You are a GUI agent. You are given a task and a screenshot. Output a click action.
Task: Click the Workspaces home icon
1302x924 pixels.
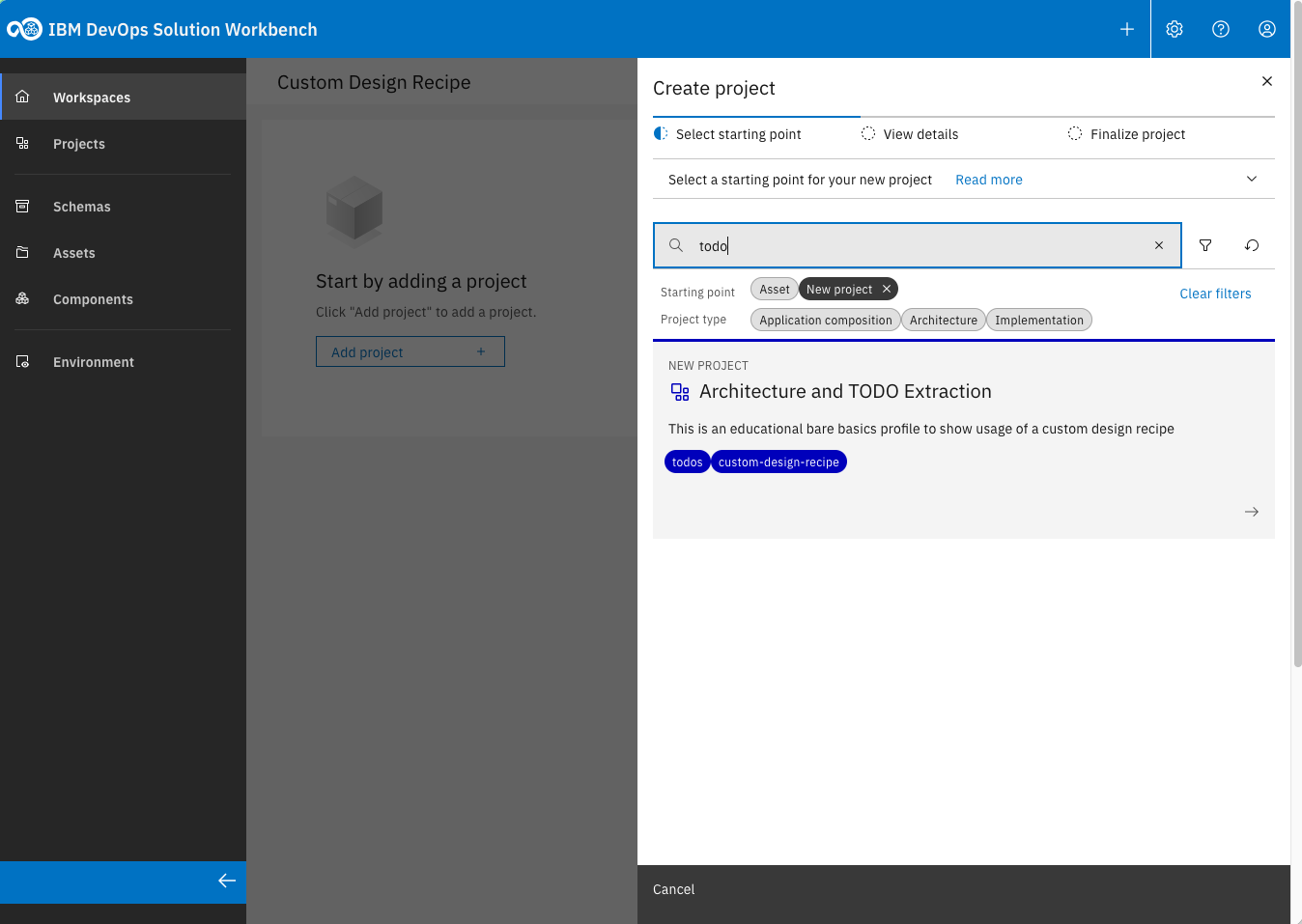tap(22, 97)
